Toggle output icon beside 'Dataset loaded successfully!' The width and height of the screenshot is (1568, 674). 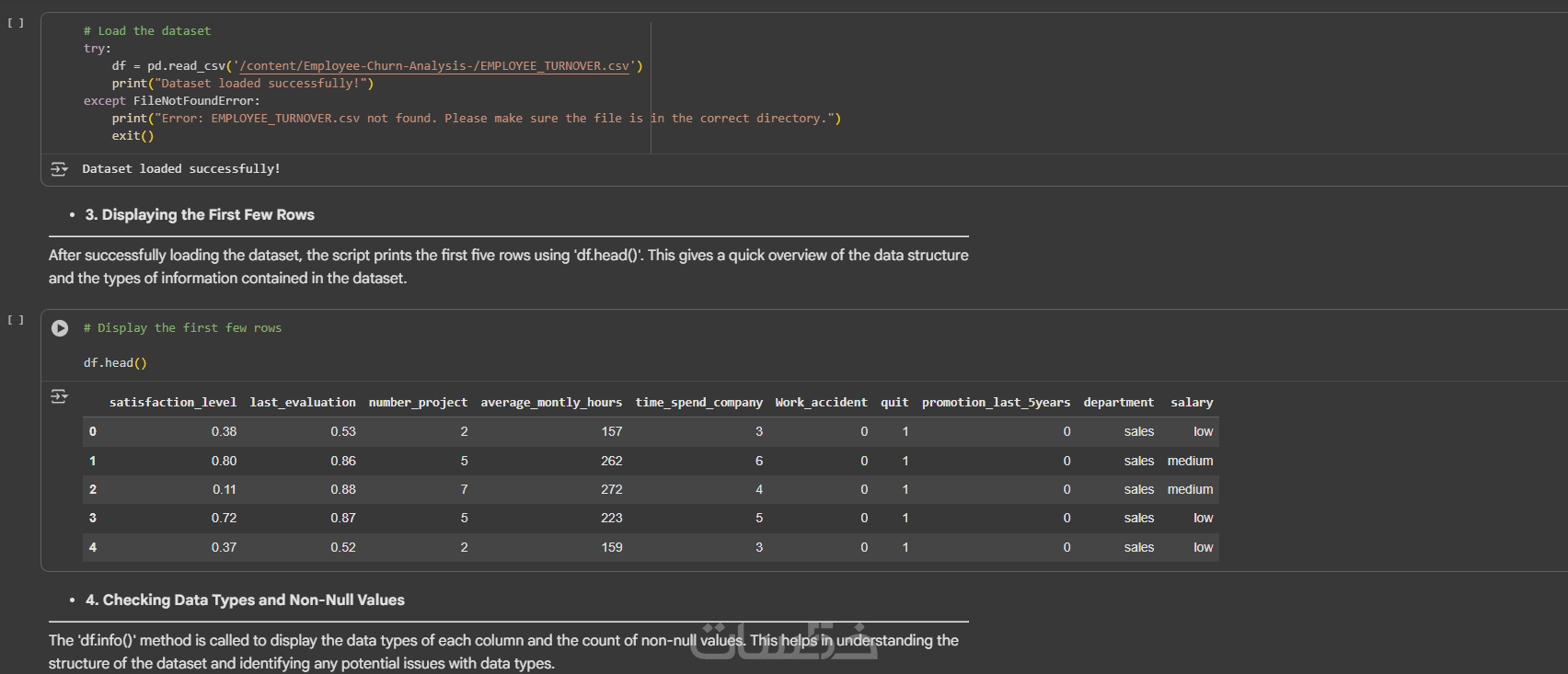59,169
